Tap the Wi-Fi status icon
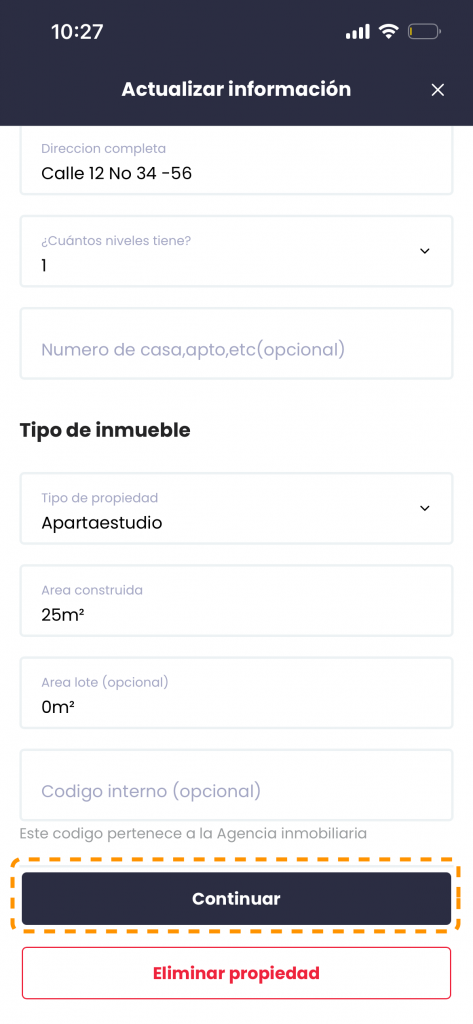Image resolution: width=473 pixels, height=1024 pixels. point(389,31)
